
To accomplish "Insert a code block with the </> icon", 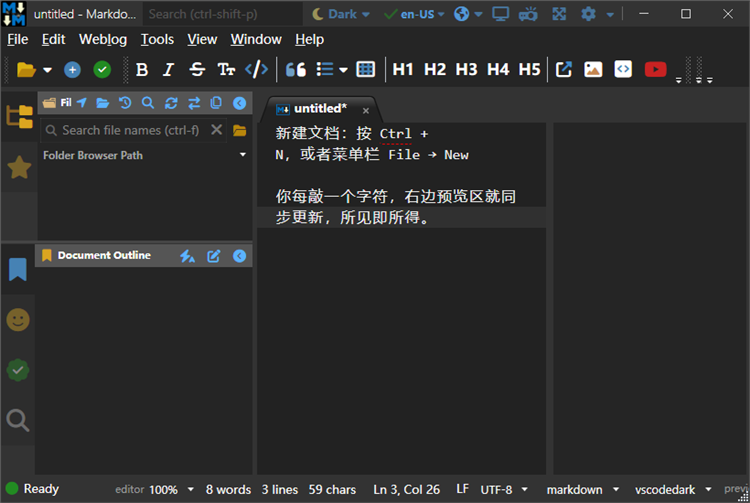I will click(256, 70).
